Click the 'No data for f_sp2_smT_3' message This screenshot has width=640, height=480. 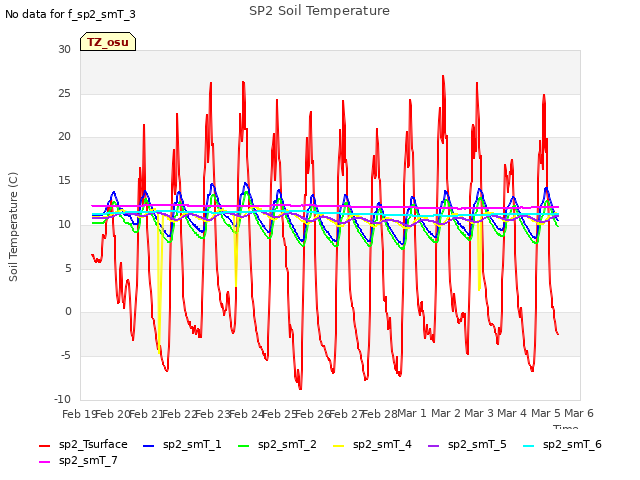pyautogui.click(x=70, y=15)
